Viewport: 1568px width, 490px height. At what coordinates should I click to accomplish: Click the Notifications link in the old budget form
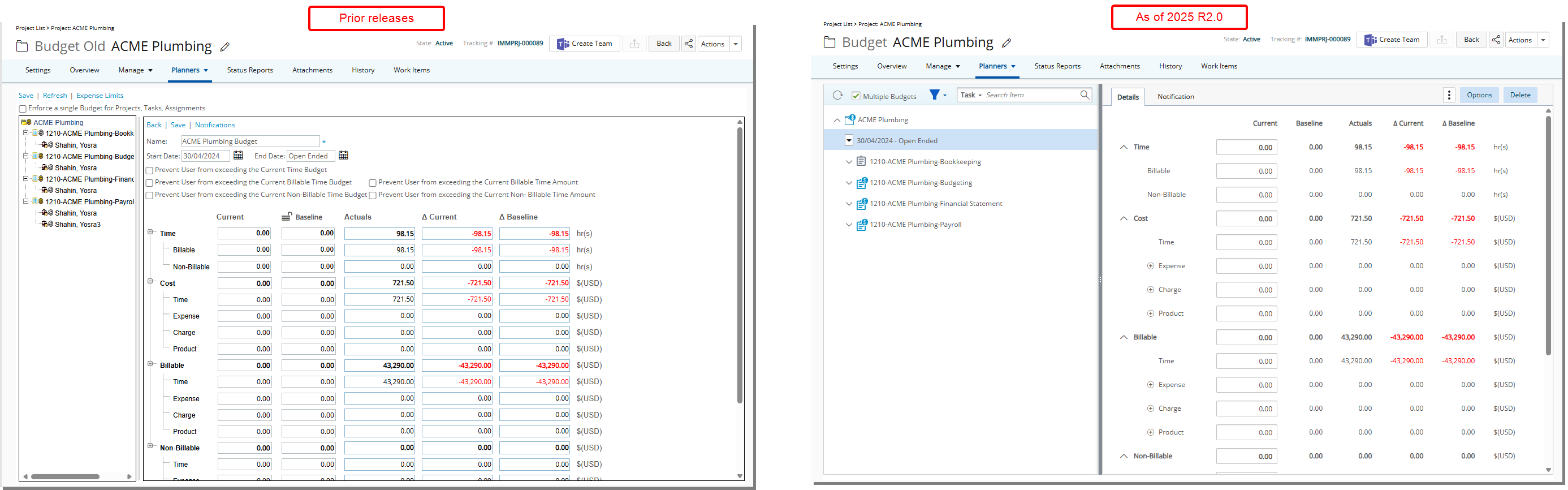[215, 125]
